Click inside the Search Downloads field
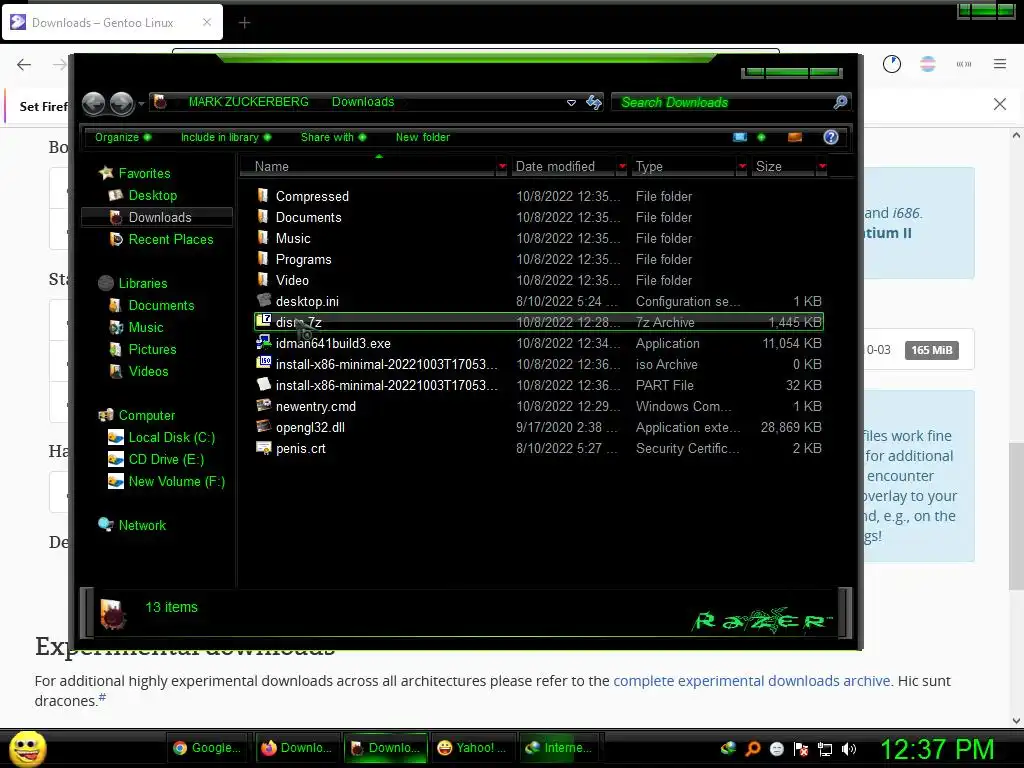The width and height of the screenshot is (1024, 768). coord(722,102)
